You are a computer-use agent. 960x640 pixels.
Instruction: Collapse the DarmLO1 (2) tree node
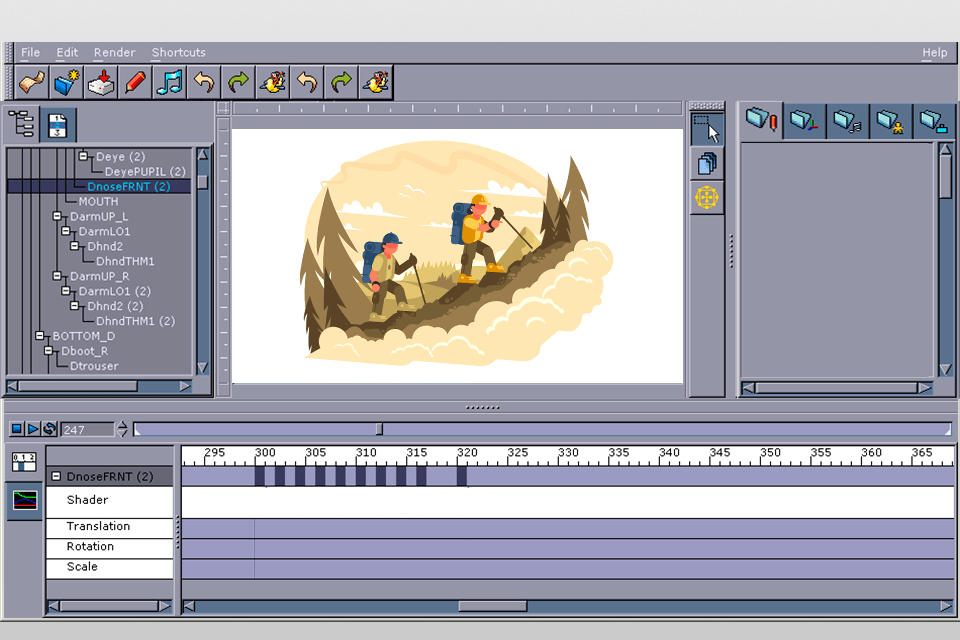[66, 291]
